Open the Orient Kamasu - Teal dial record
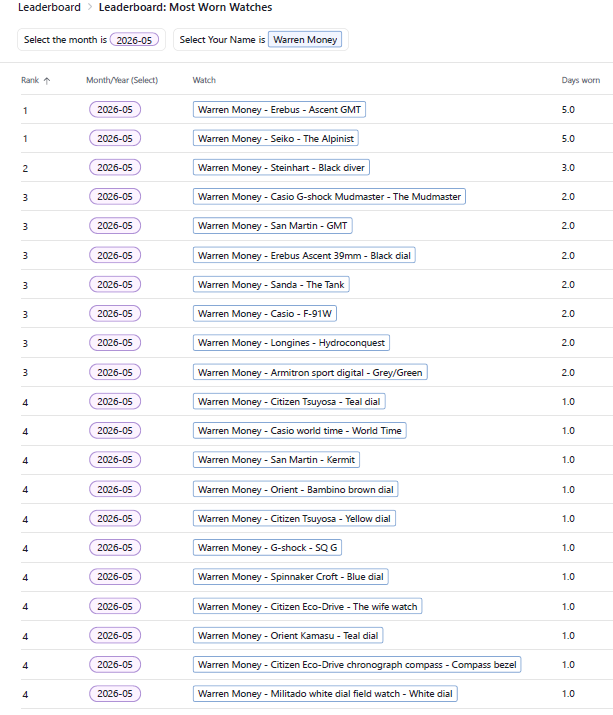The width and height of the screenshot is (613, 715). pyautogui.click(x=288, y=636)
